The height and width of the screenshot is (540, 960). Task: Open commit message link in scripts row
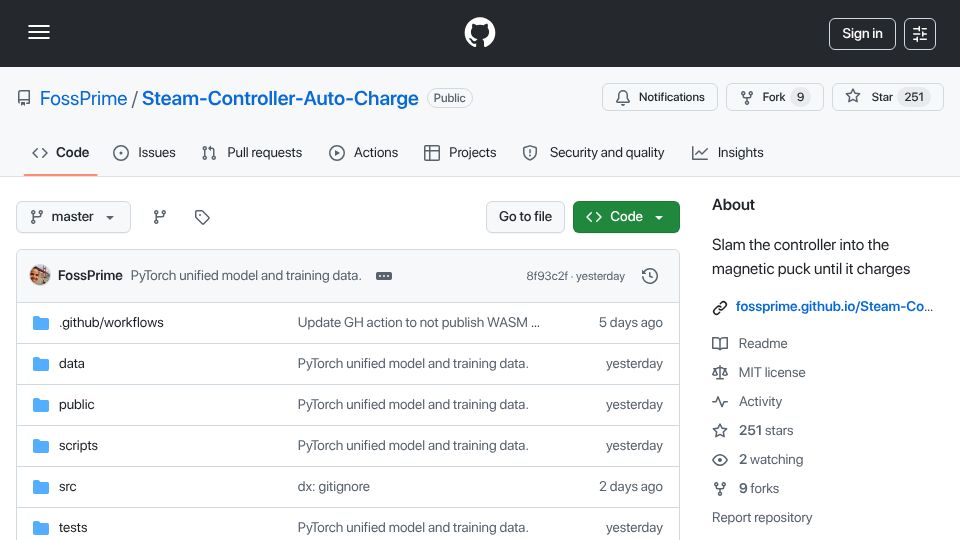[413, 446]
